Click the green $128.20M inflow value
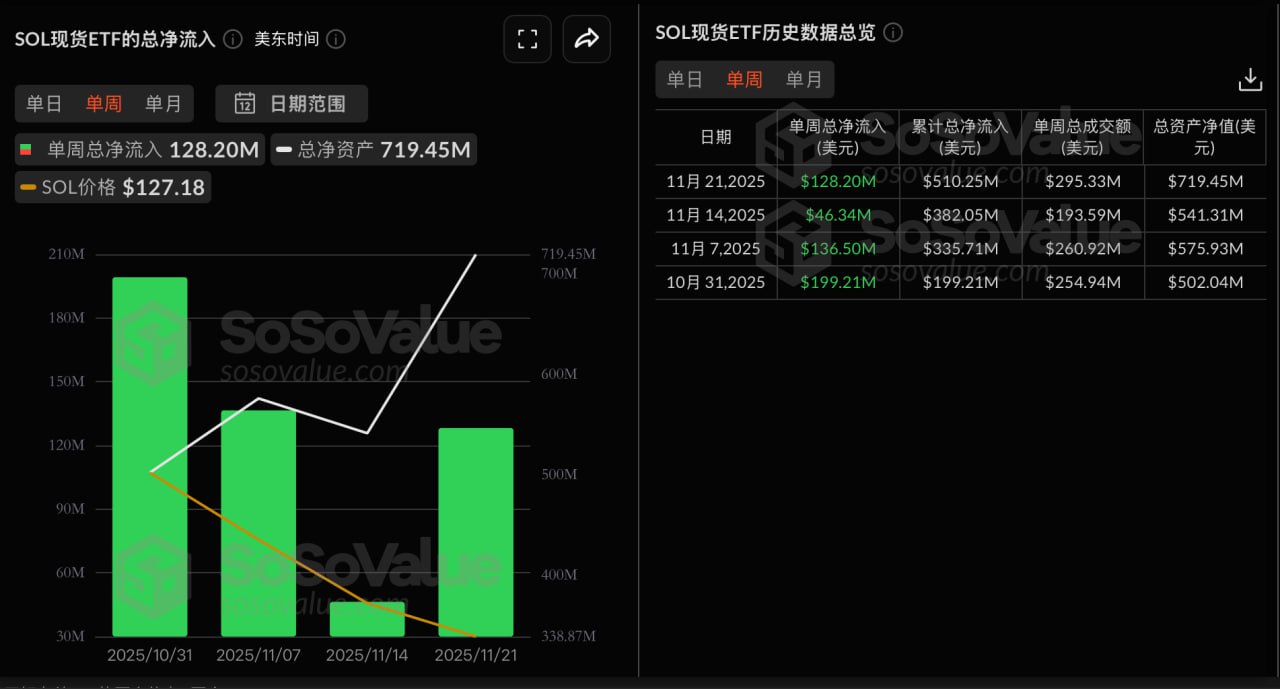 837,181
